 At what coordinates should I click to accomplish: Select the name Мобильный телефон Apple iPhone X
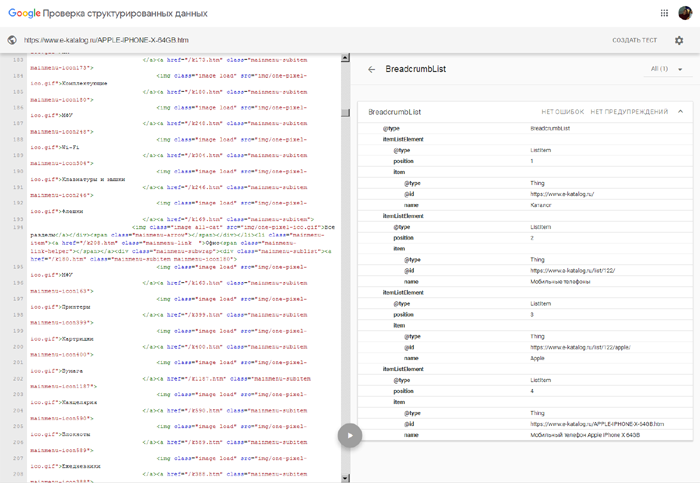585,435
